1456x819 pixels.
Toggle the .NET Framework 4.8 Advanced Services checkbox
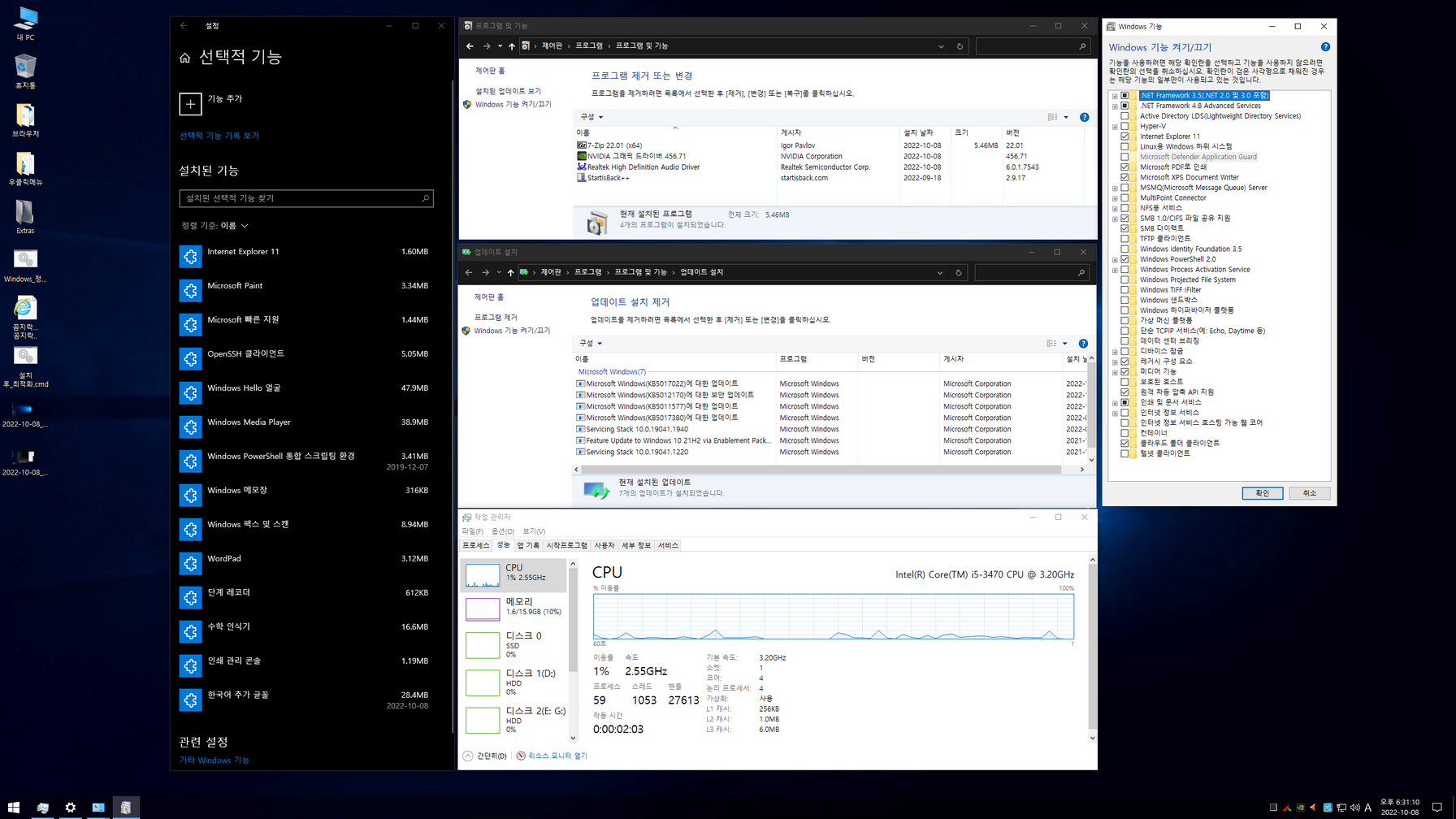click(1124, 106)
